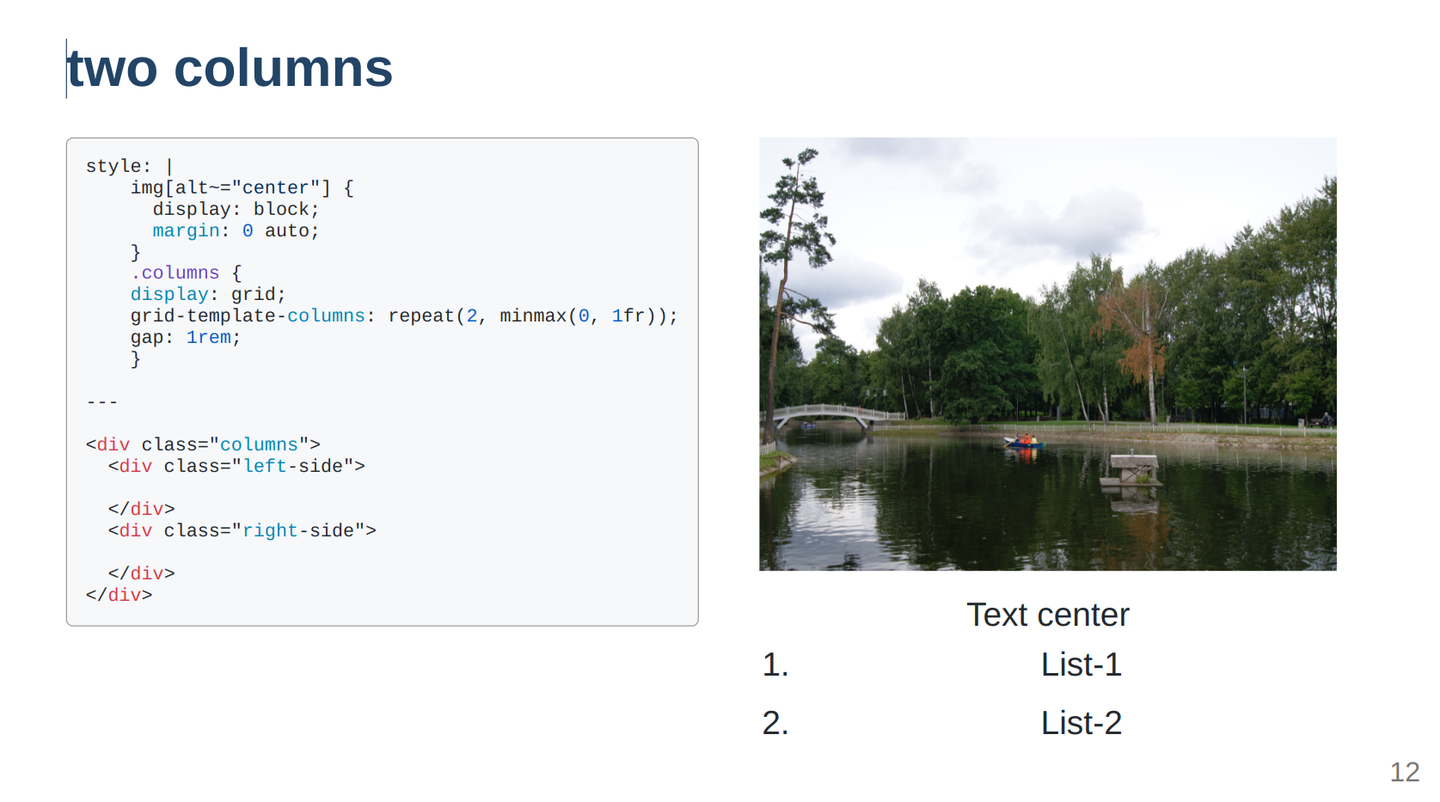1440x802 pixels.
Task: Click the park pond photo
Action: [x=1047, y=354]
